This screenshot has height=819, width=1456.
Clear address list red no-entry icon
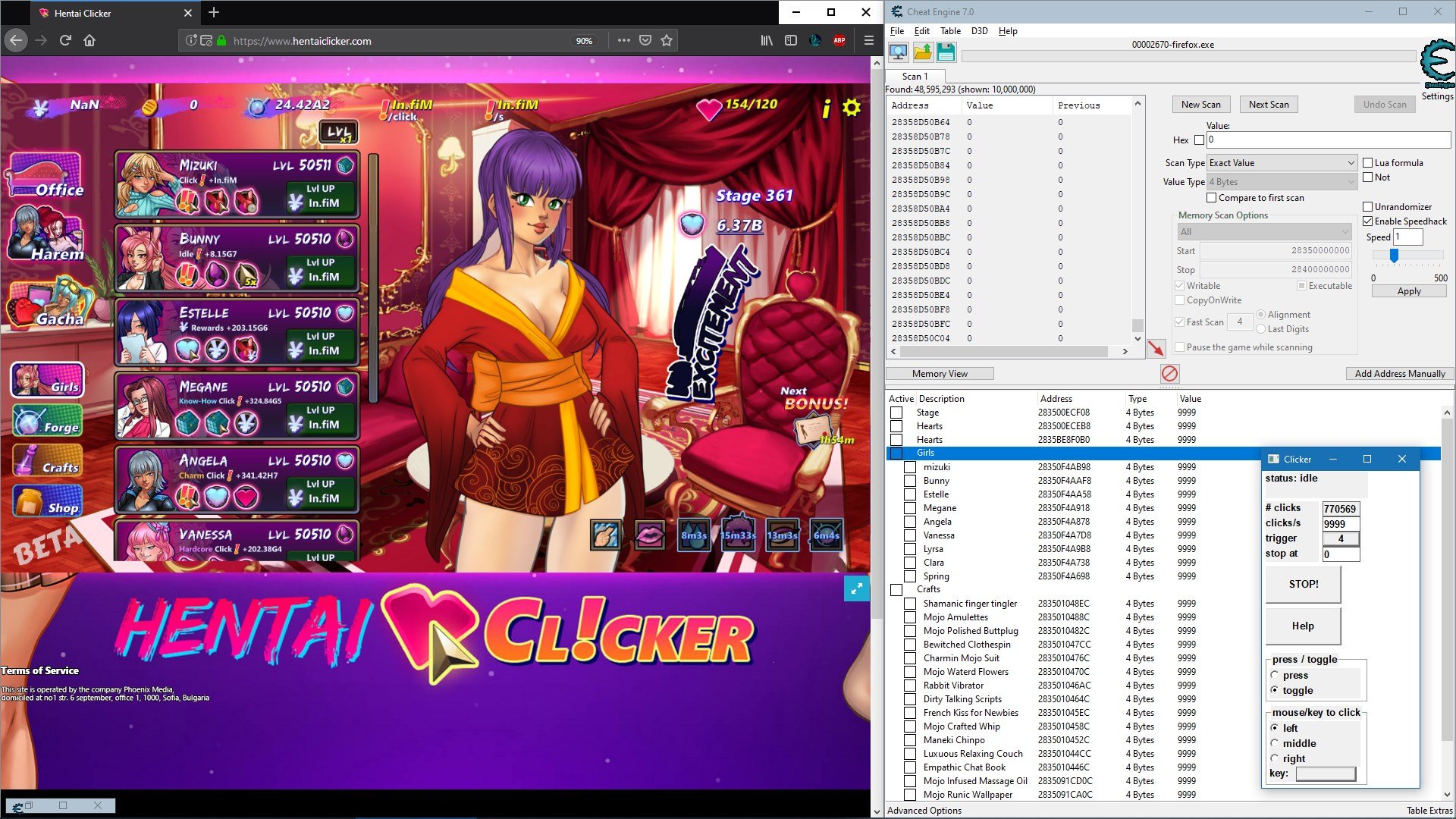click(x=1169, y=373)
